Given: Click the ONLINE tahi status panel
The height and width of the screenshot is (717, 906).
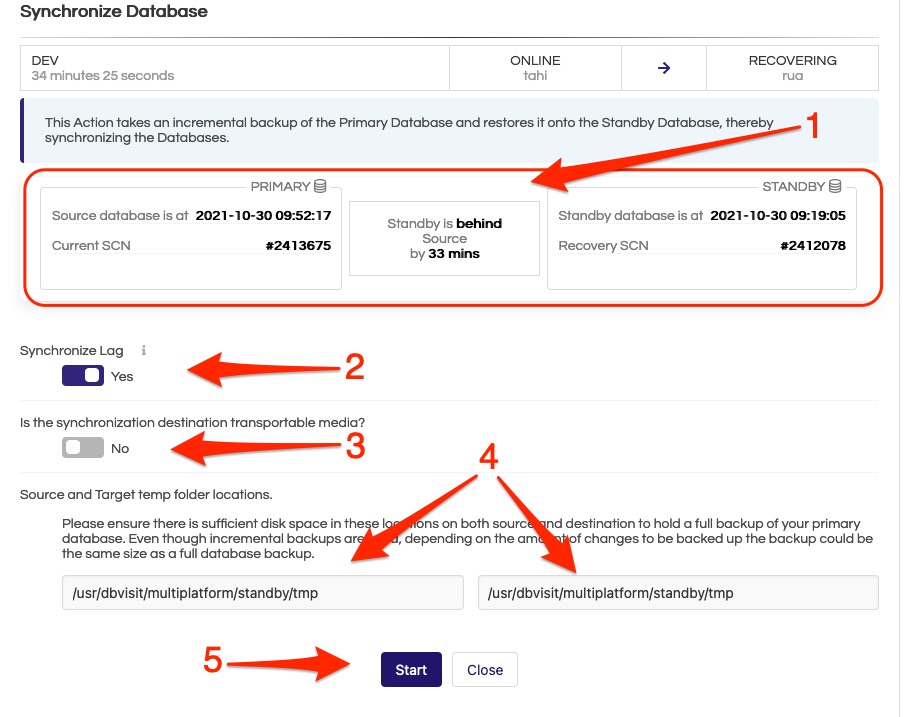Looking at the screenshot, I should point(535,67).
